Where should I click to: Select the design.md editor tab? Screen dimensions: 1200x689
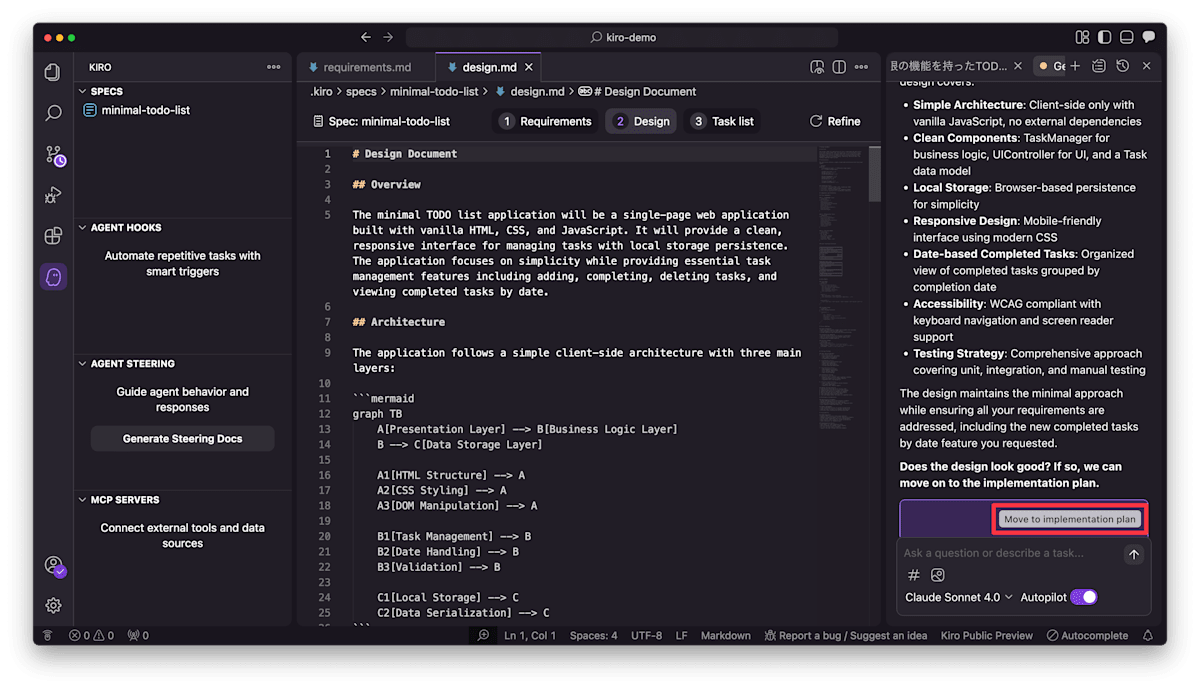point(488,67)
